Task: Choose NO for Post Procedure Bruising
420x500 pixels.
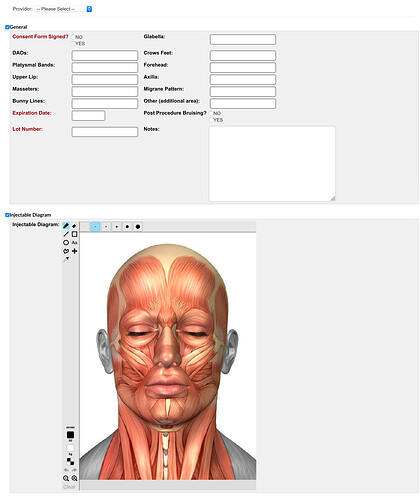Action: 211,113
